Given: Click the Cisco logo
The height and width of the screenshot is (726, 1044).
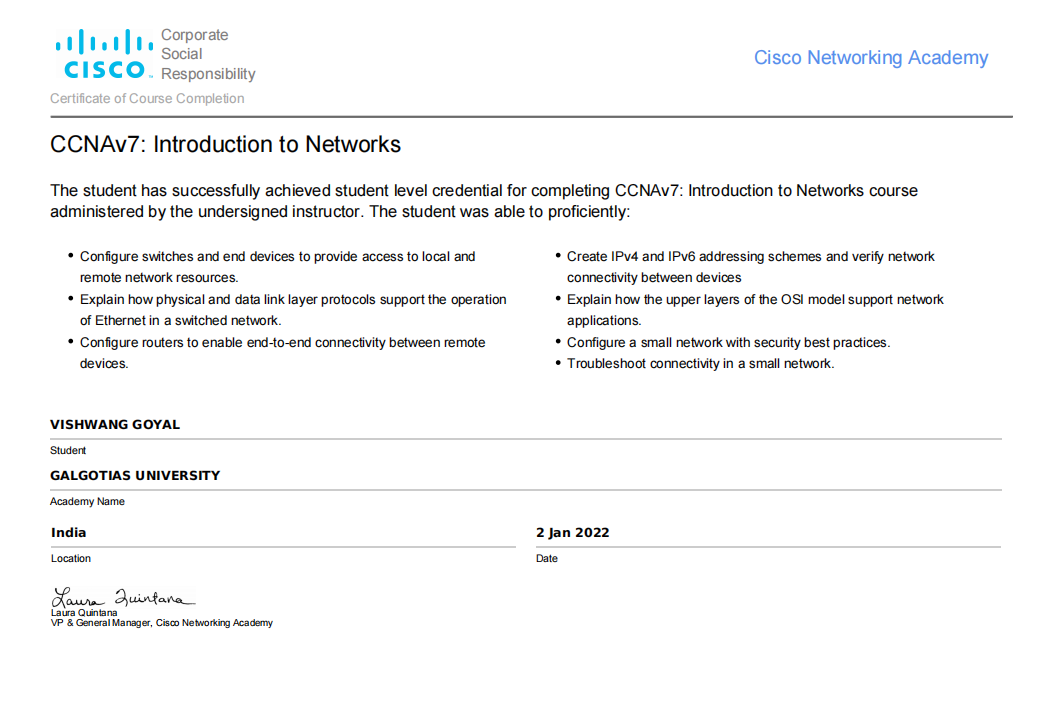Looking at the screenshot, I should [x=104, y=55].
